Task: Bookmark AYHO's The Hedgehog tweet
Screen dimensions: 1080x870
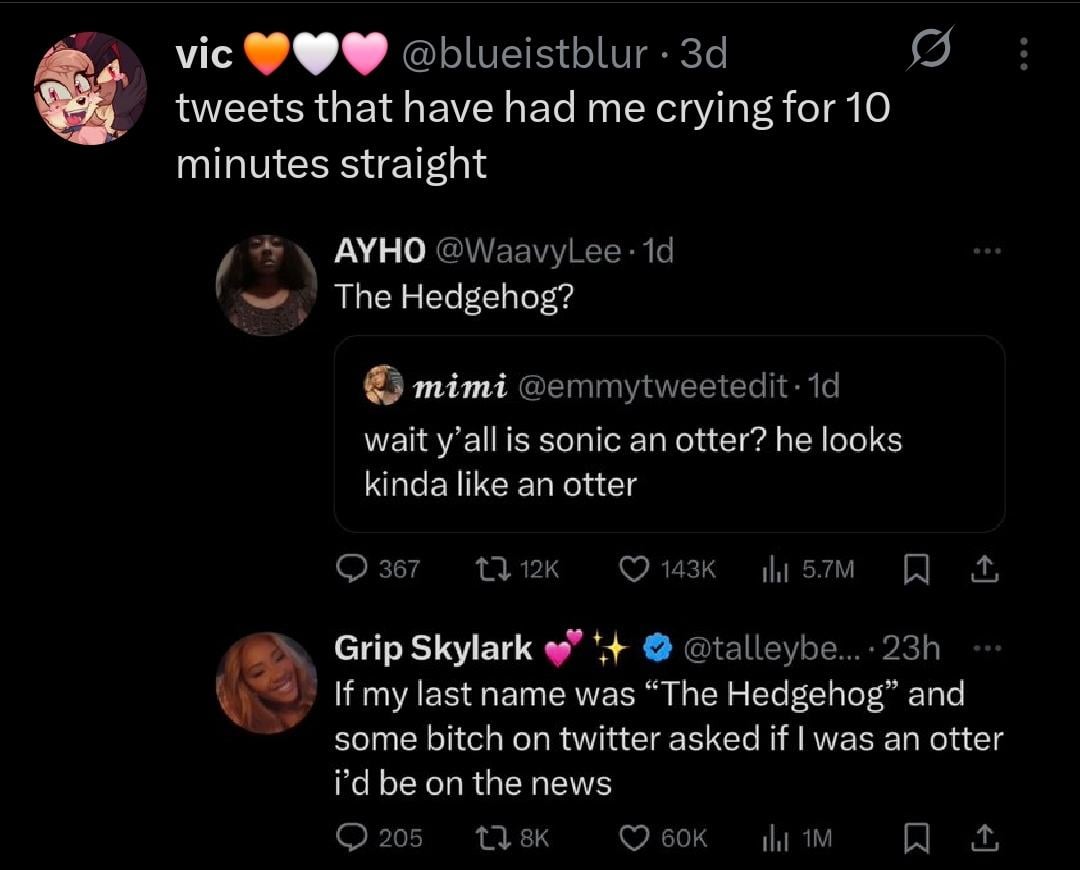Action: pyautogui.click(x=916, y=570)
